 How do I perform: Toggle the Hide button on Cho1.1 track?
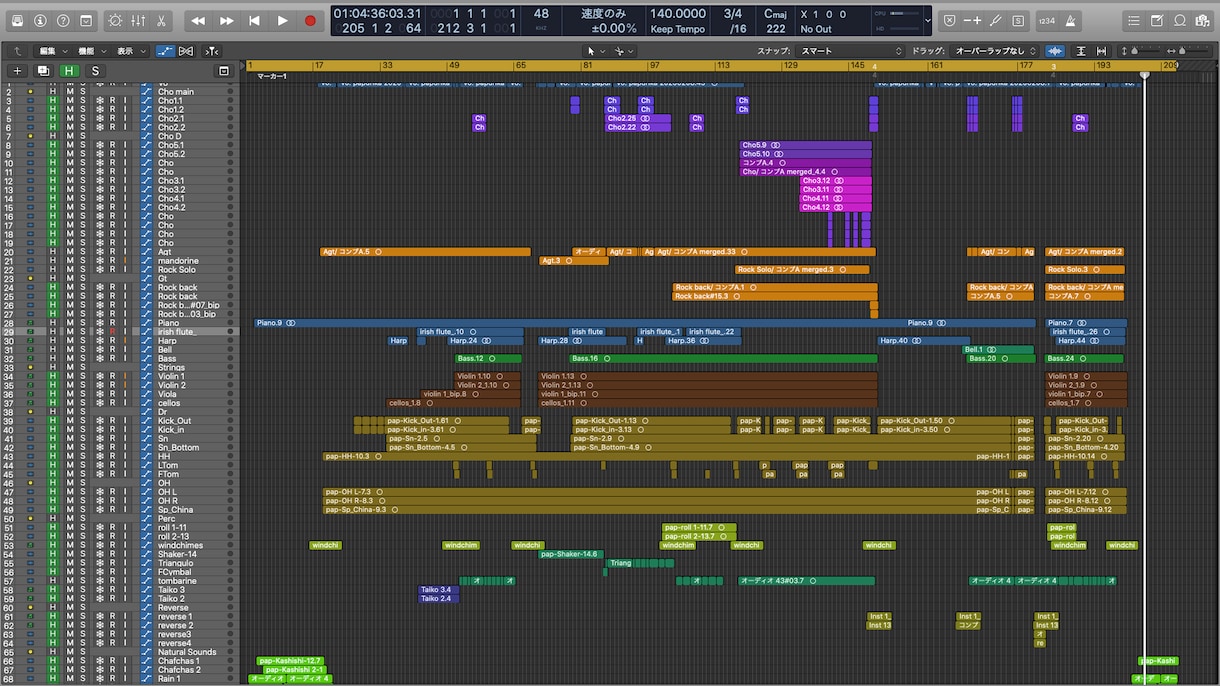(53, 101)
